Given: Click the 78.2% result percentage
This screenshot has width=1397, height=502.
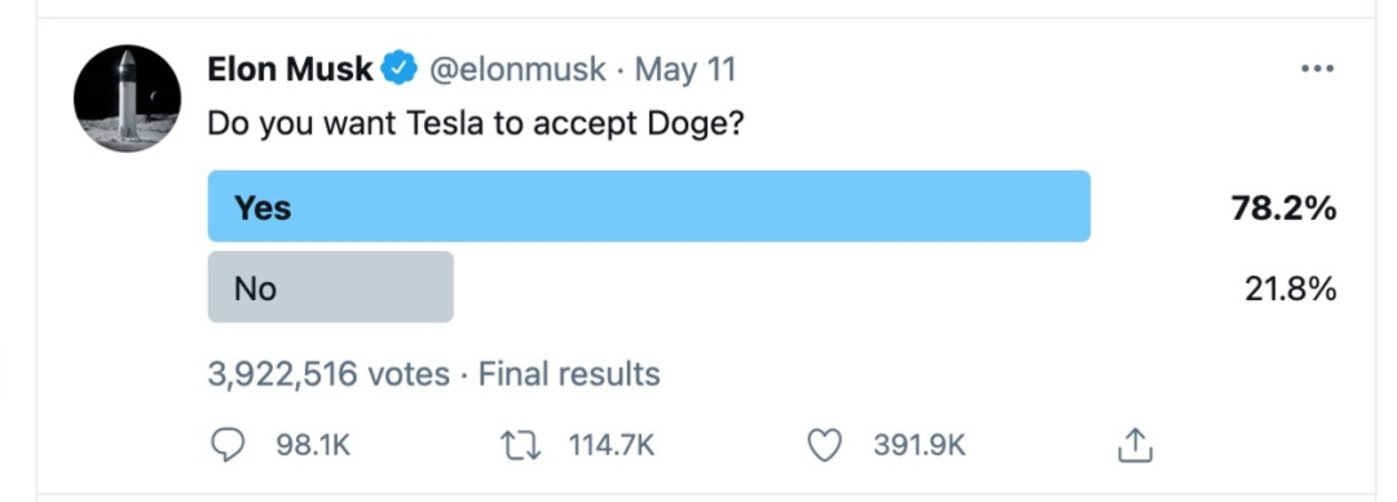Looking at the screenshot, I should 1283,208.
